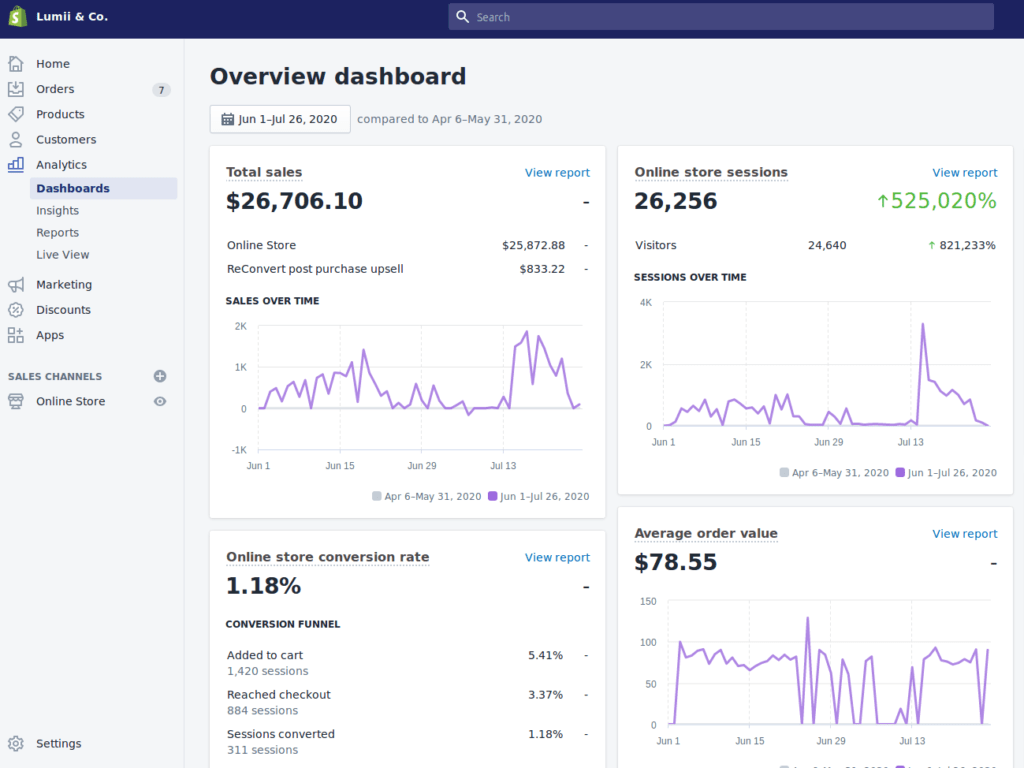Click the Shopify logo bag icon

point(17,17)
